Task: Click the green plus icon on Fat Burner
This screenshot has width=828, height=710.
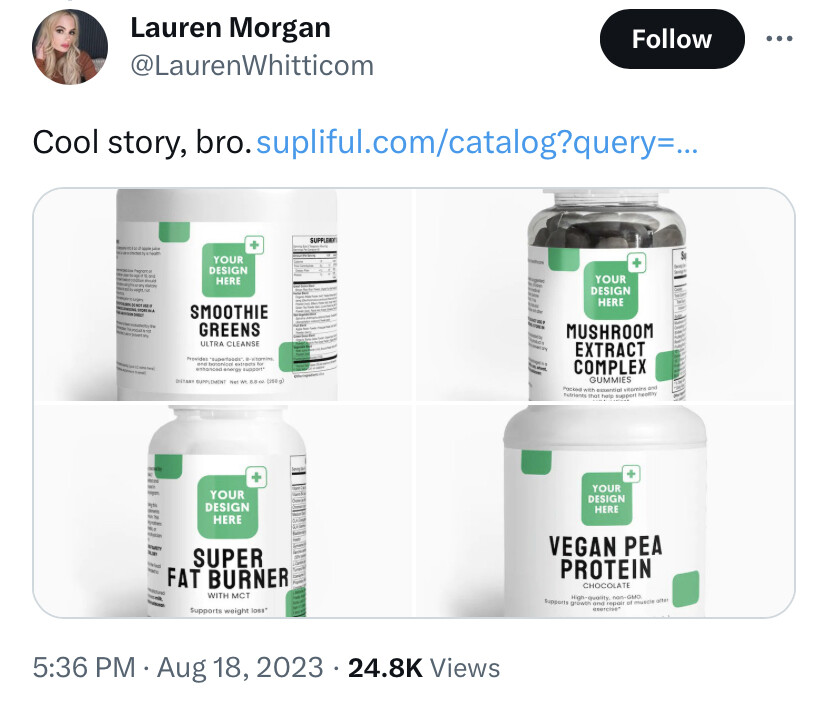Action: (257, 477)
